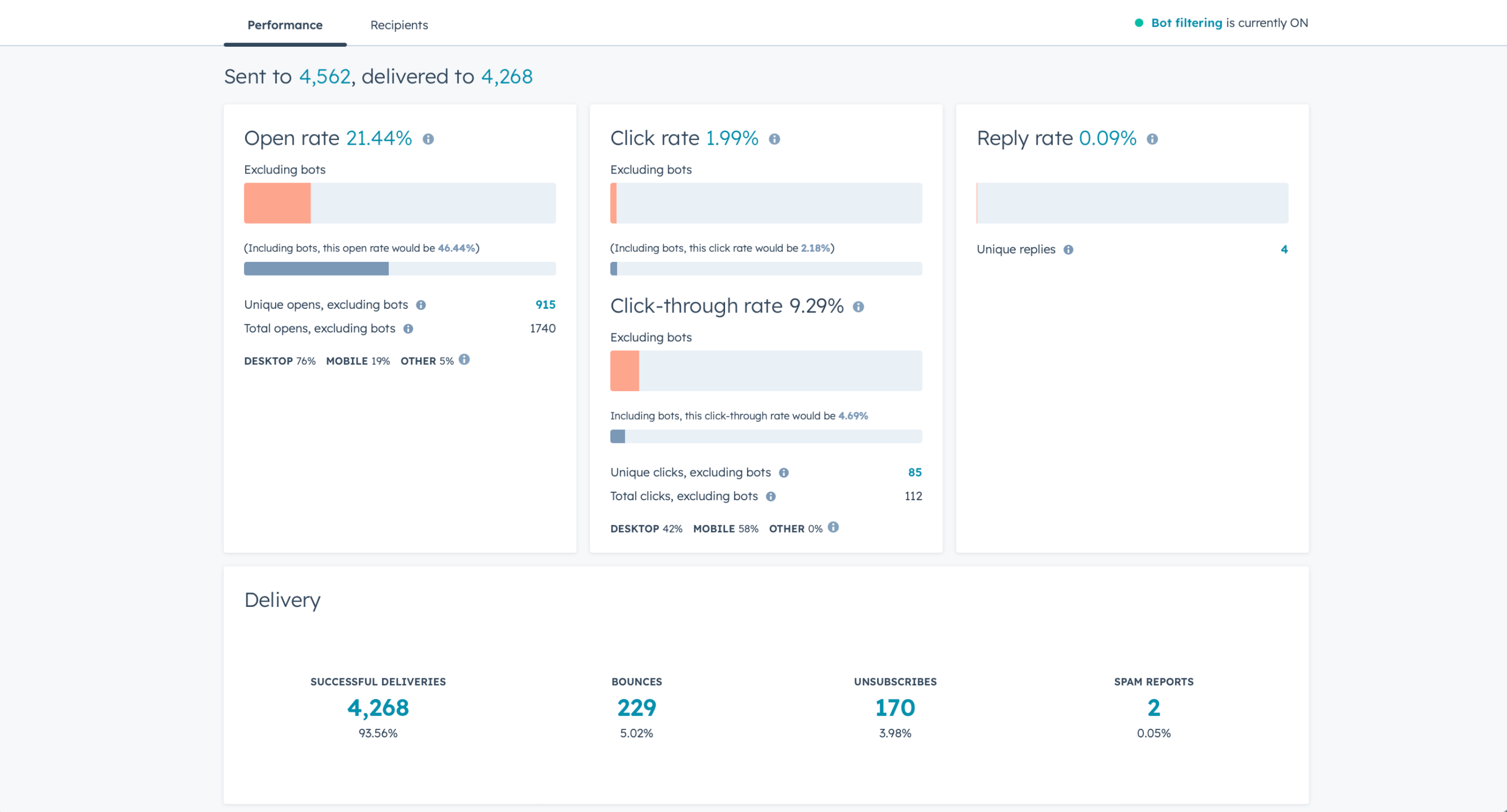Open the Bounces value 229

click(637, 708)
